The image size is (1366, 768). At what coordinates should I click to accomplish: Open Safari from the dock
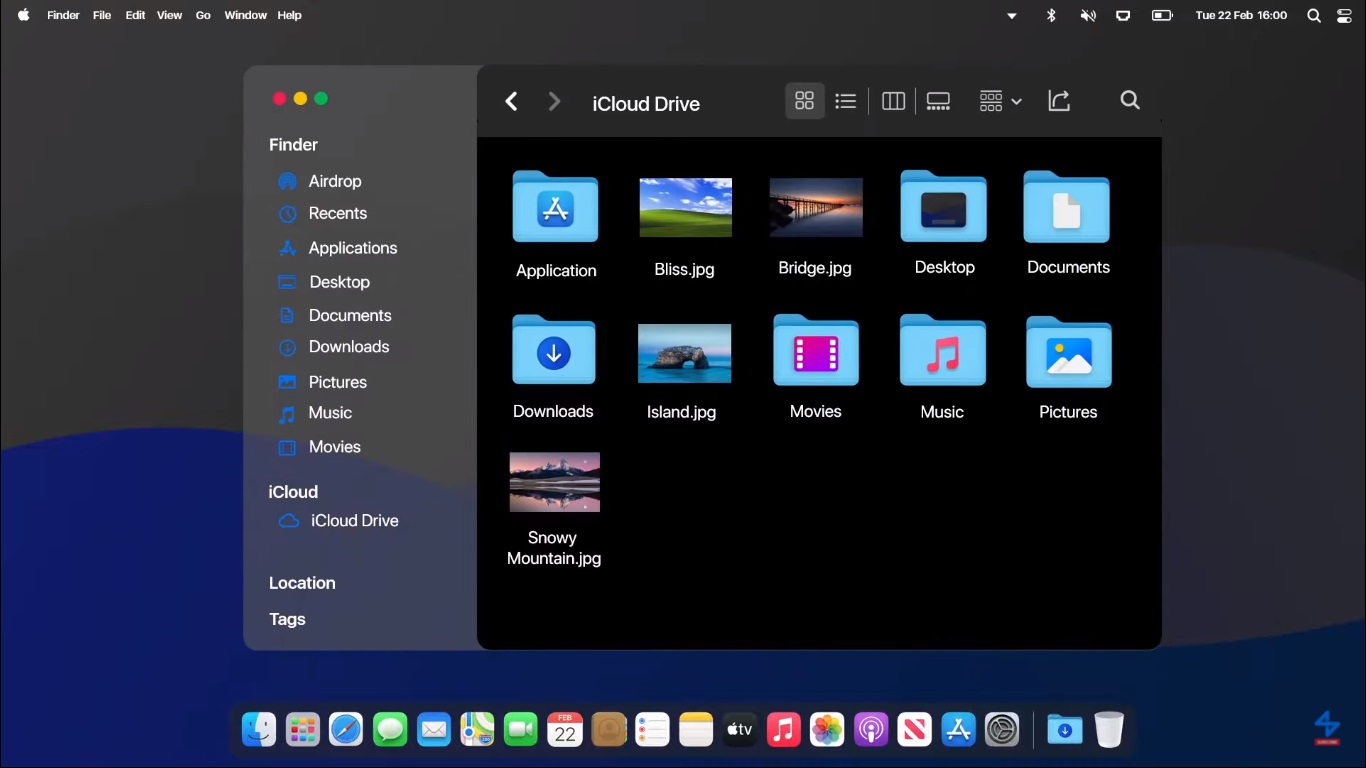pos(346,729)
